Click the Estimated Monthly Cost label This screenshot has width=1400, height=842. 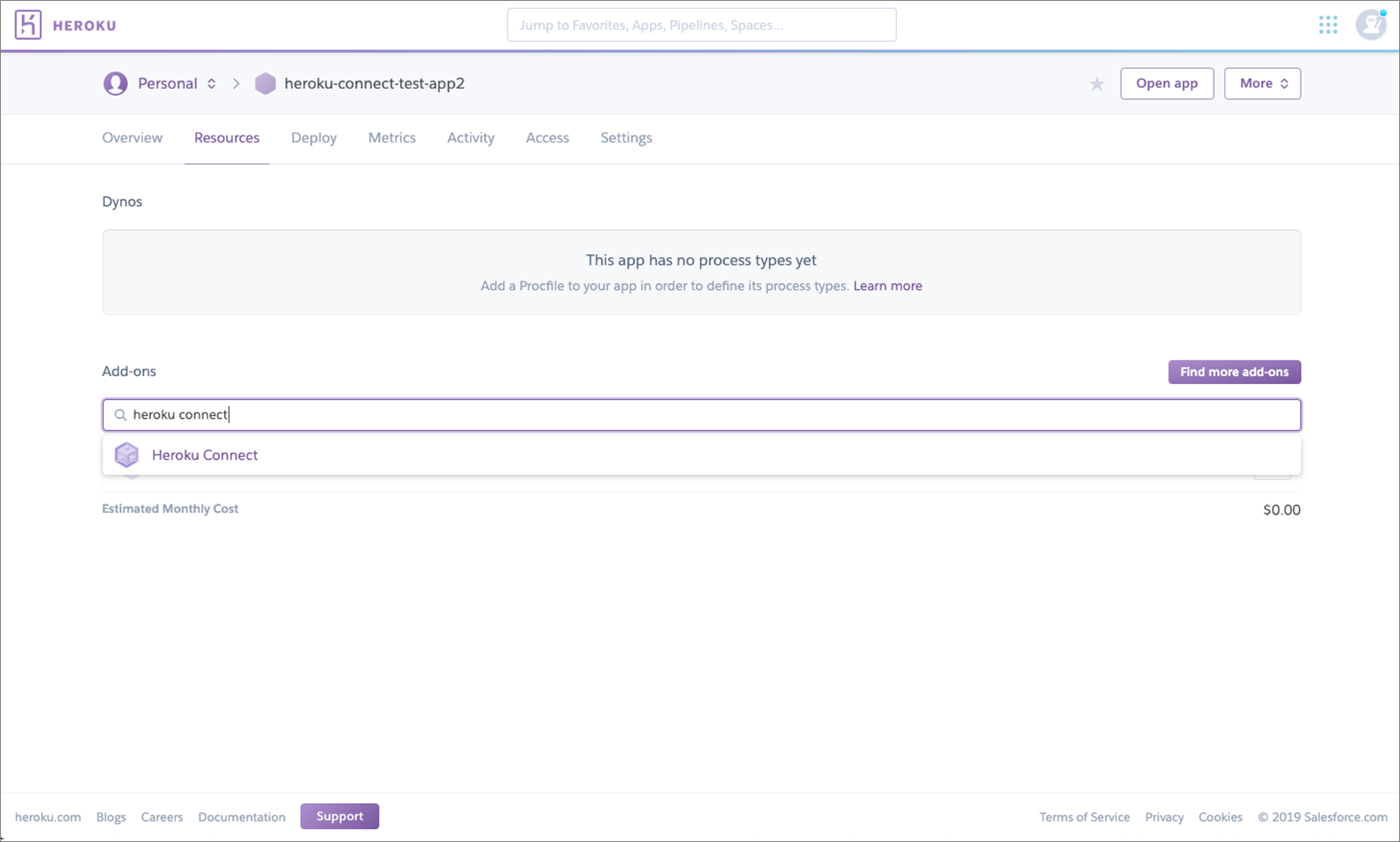[170, 509]
